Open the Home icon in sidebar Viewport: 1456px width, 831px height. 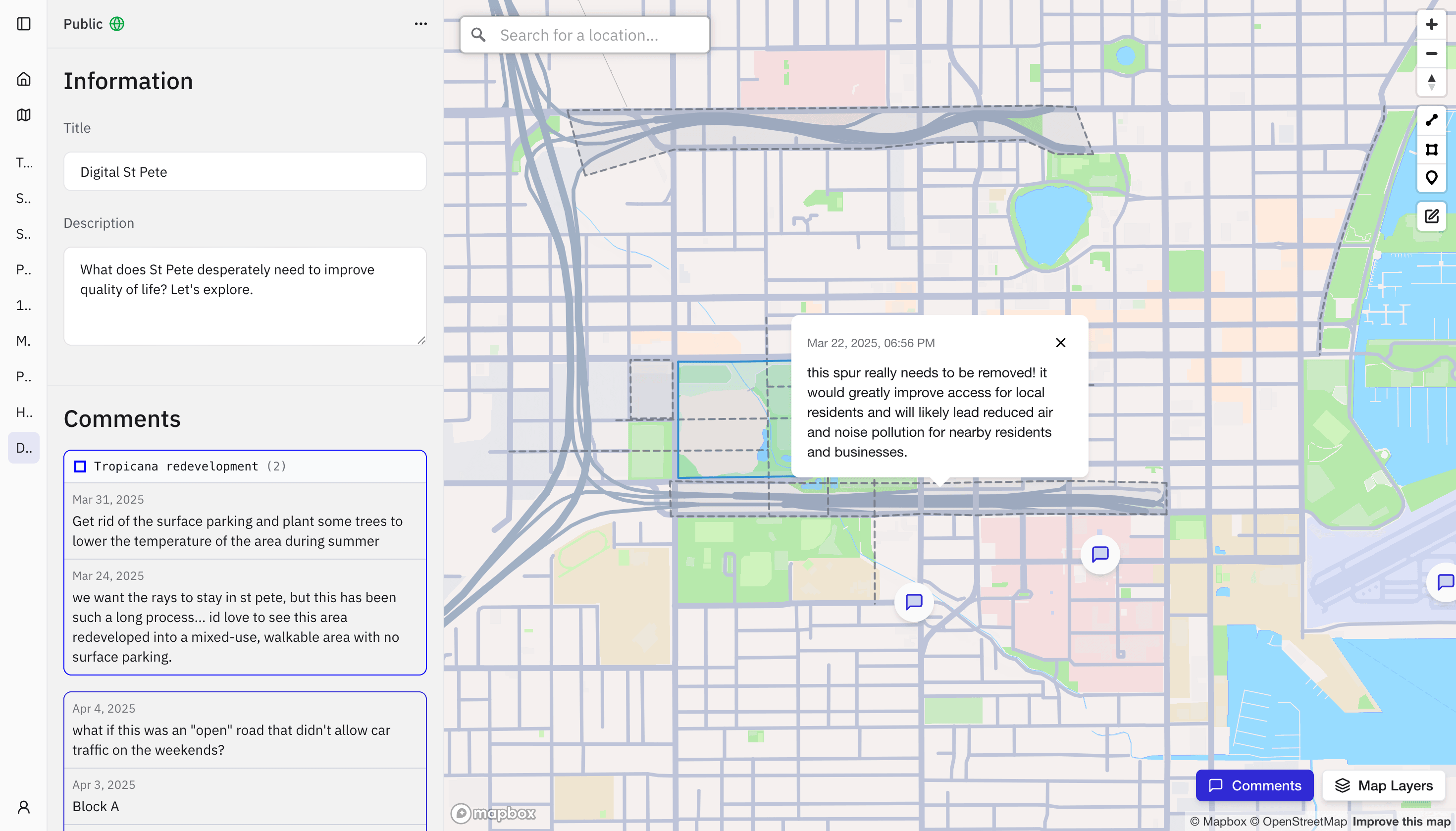coord(23,79)
